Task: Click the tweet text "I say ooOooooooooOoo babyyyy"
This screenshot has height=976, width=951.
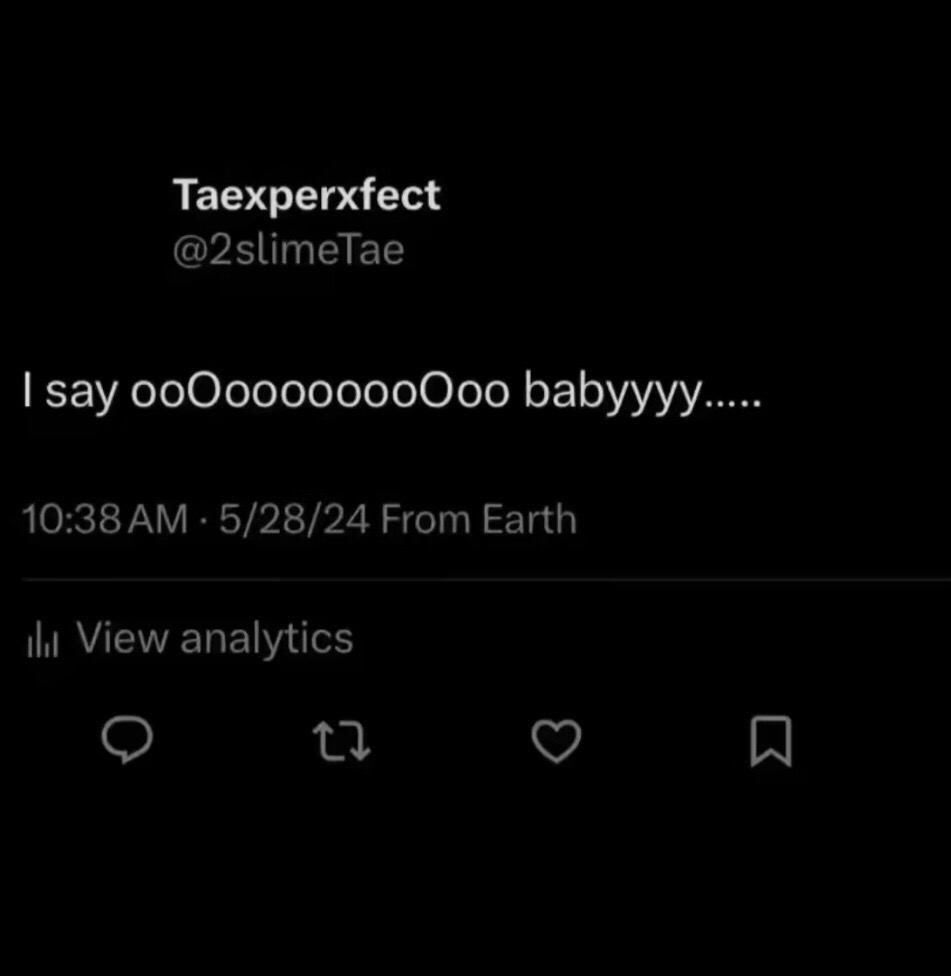Action: 390,394
